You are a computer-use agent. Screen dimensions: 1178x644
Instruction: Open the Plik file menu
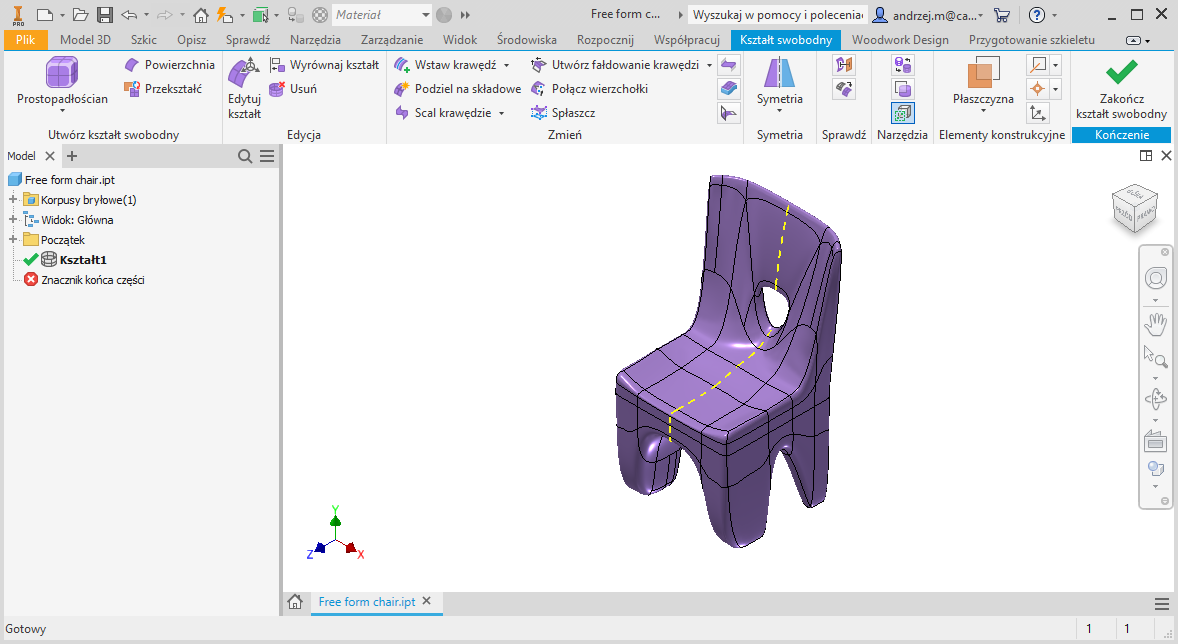(25, 40)
